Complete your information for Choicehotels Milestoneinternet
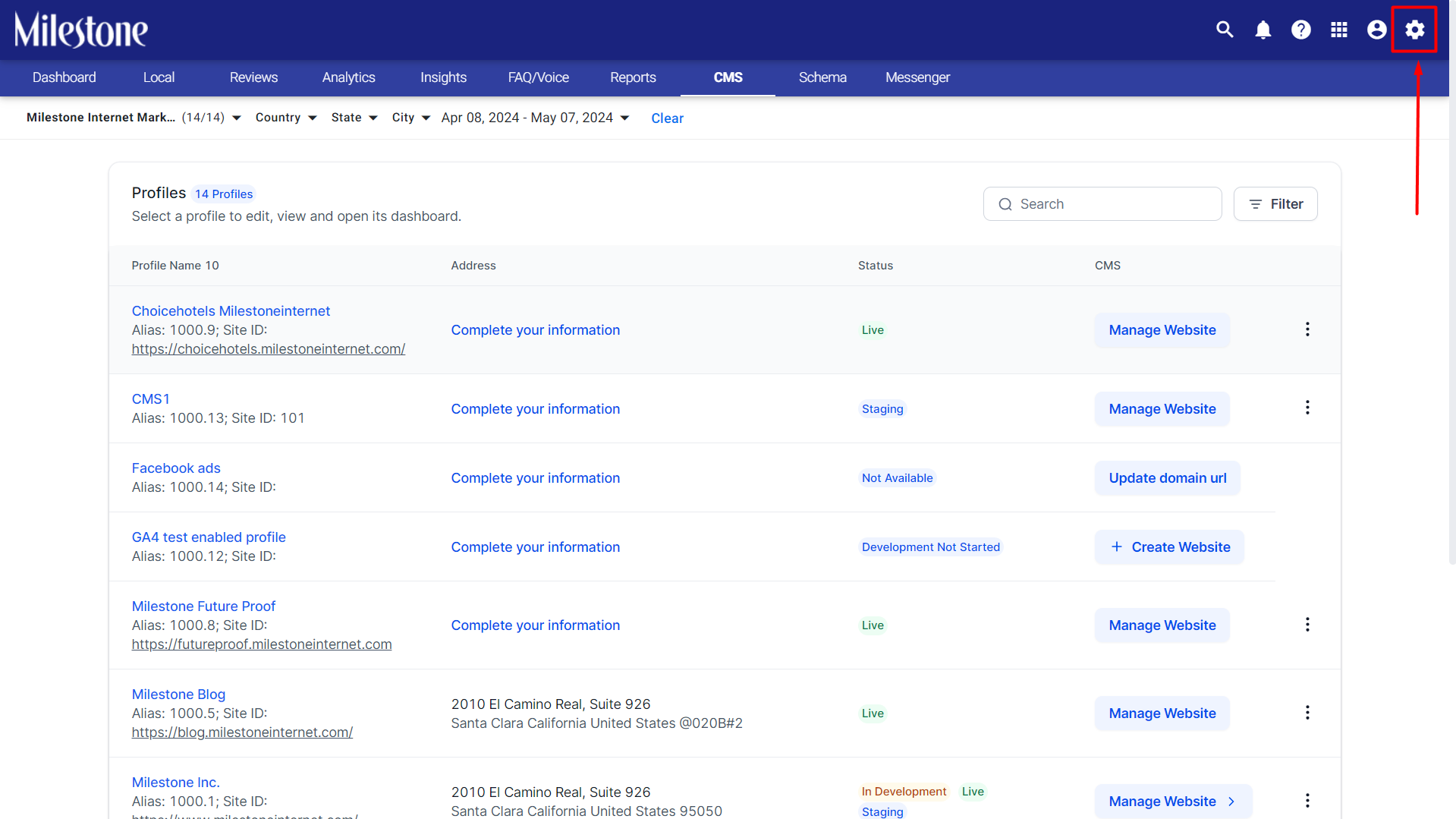This screenshot has width=1456, height=819. point(536,330)
